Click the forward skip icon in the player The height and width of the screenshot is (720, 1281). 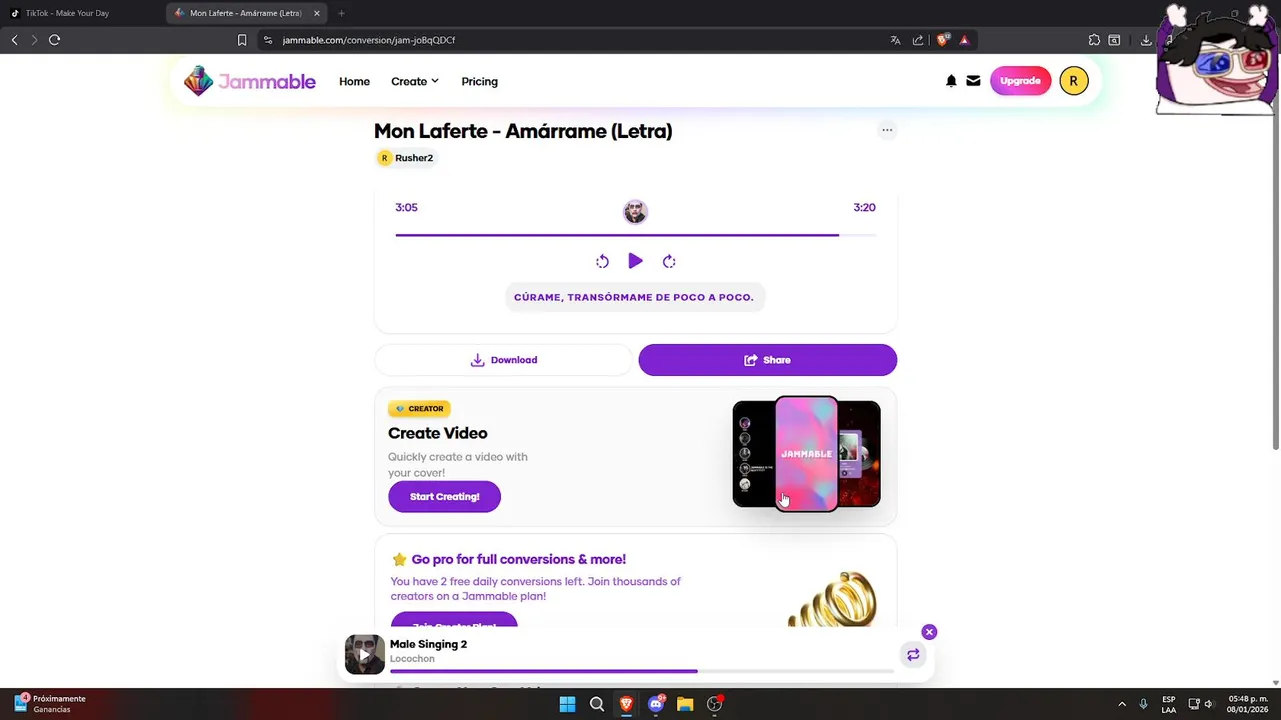[x=669, y=261]
